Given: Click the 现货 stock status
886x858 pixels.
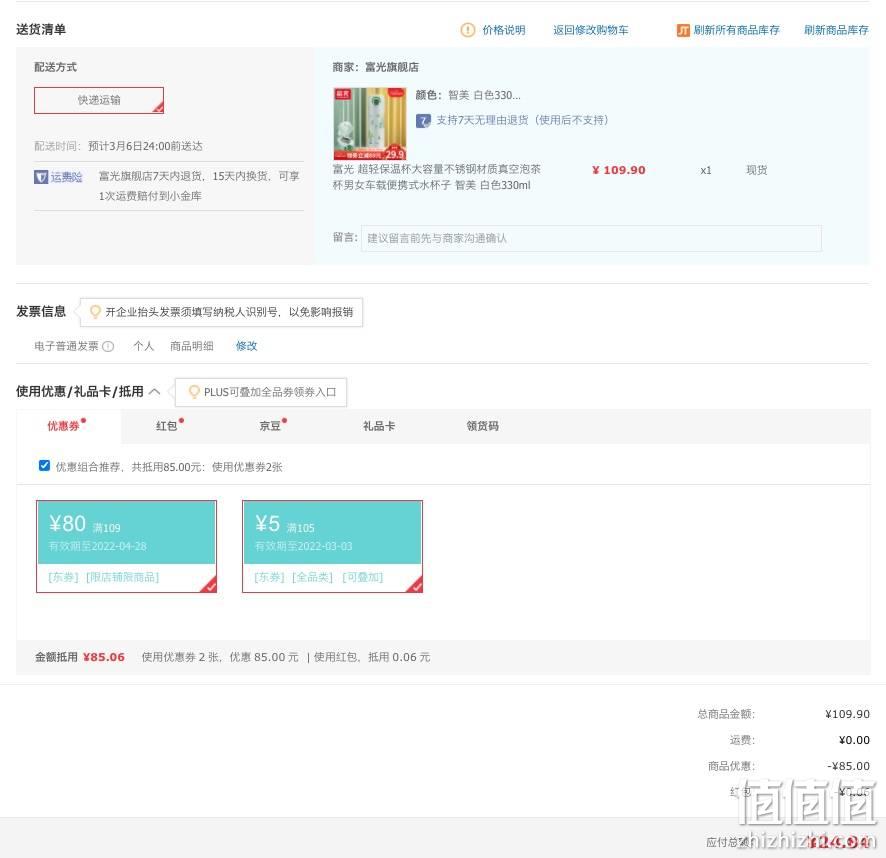Looking at the screenshot, I should (x=757, y=170).
